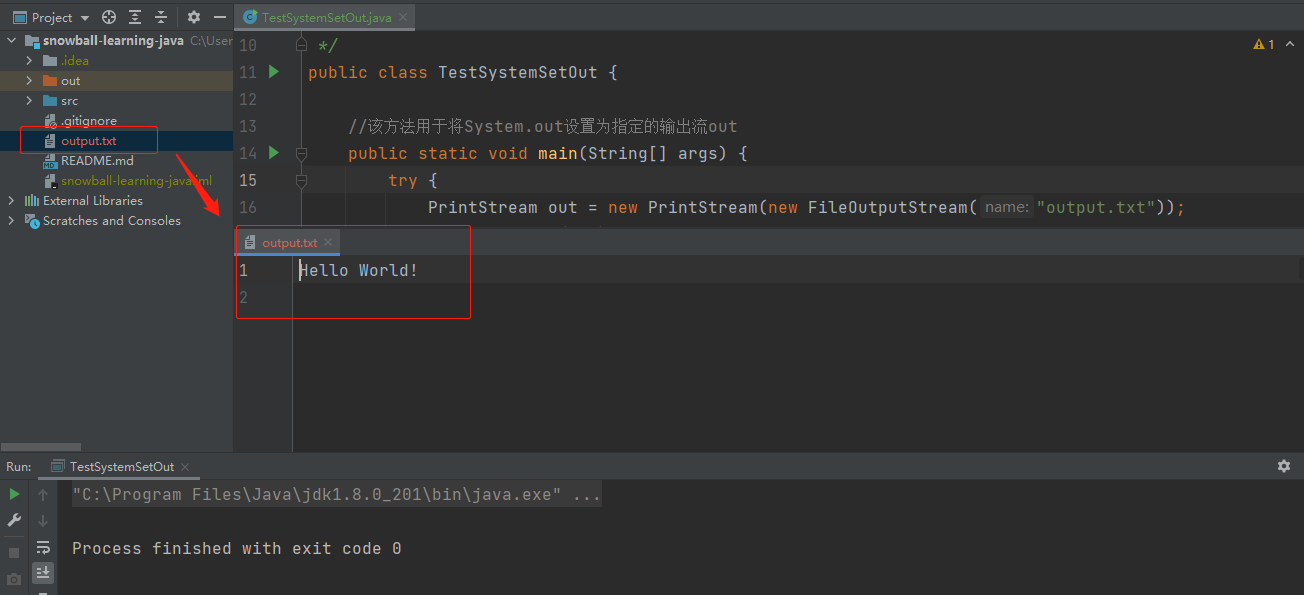Click run gutter icon beside main method

pyautogui.click(x=274, y=153)
